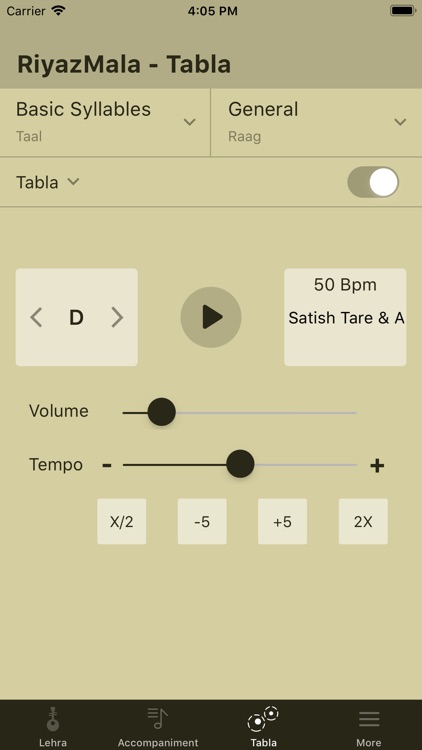The image size is (422, 750).
Task: Halve the tempo with the X/2 button
Action: click(122, 521)
